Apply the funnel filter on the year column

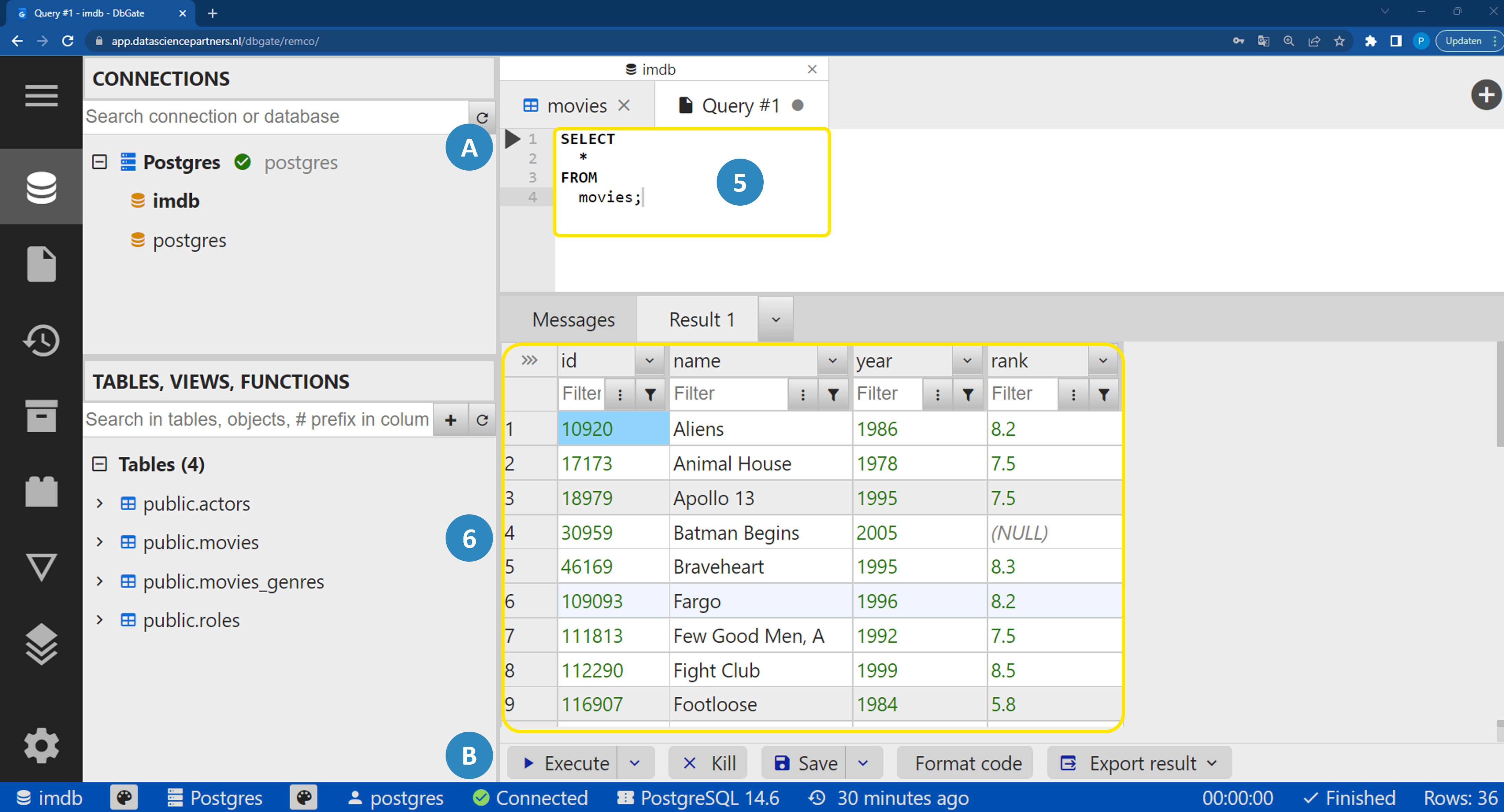pos(967,394)
